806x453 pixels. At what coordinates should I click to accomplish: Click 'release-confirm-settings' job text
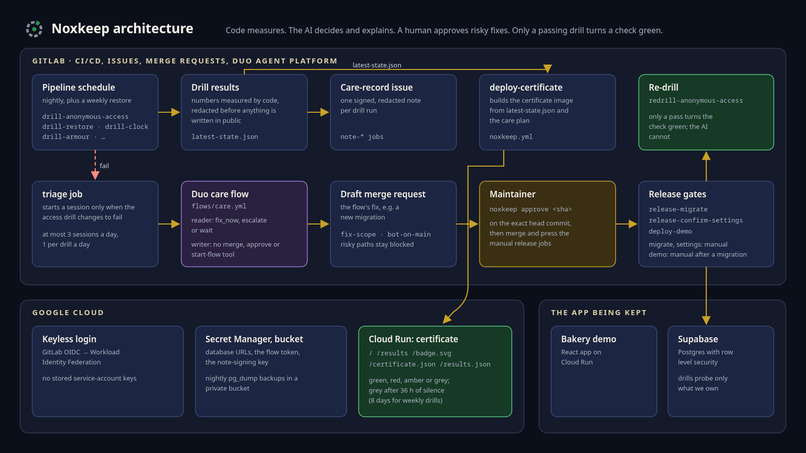(x=695, y=220)
